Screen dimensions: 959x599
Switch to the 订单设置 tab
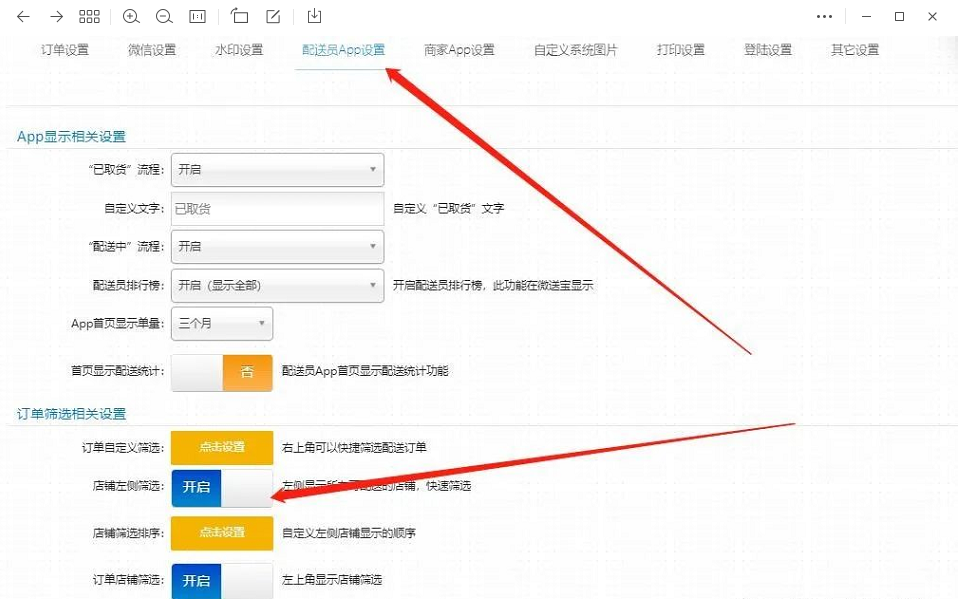pyautogui.click(x=65, y=50)
